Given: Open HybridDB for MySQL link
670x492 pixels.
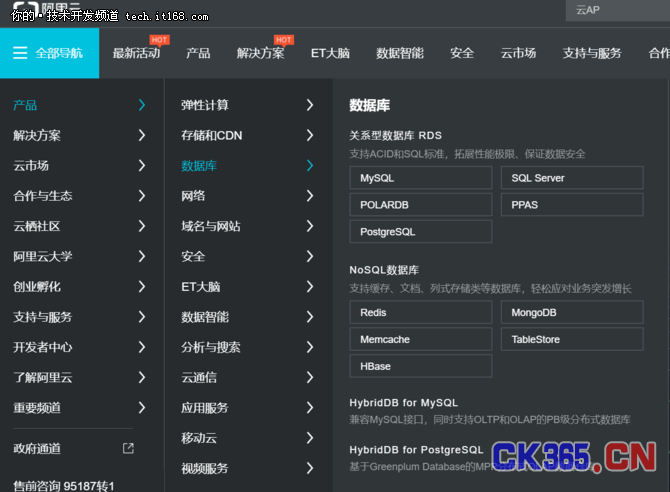Looking at the screenshot, I should 403,403.
